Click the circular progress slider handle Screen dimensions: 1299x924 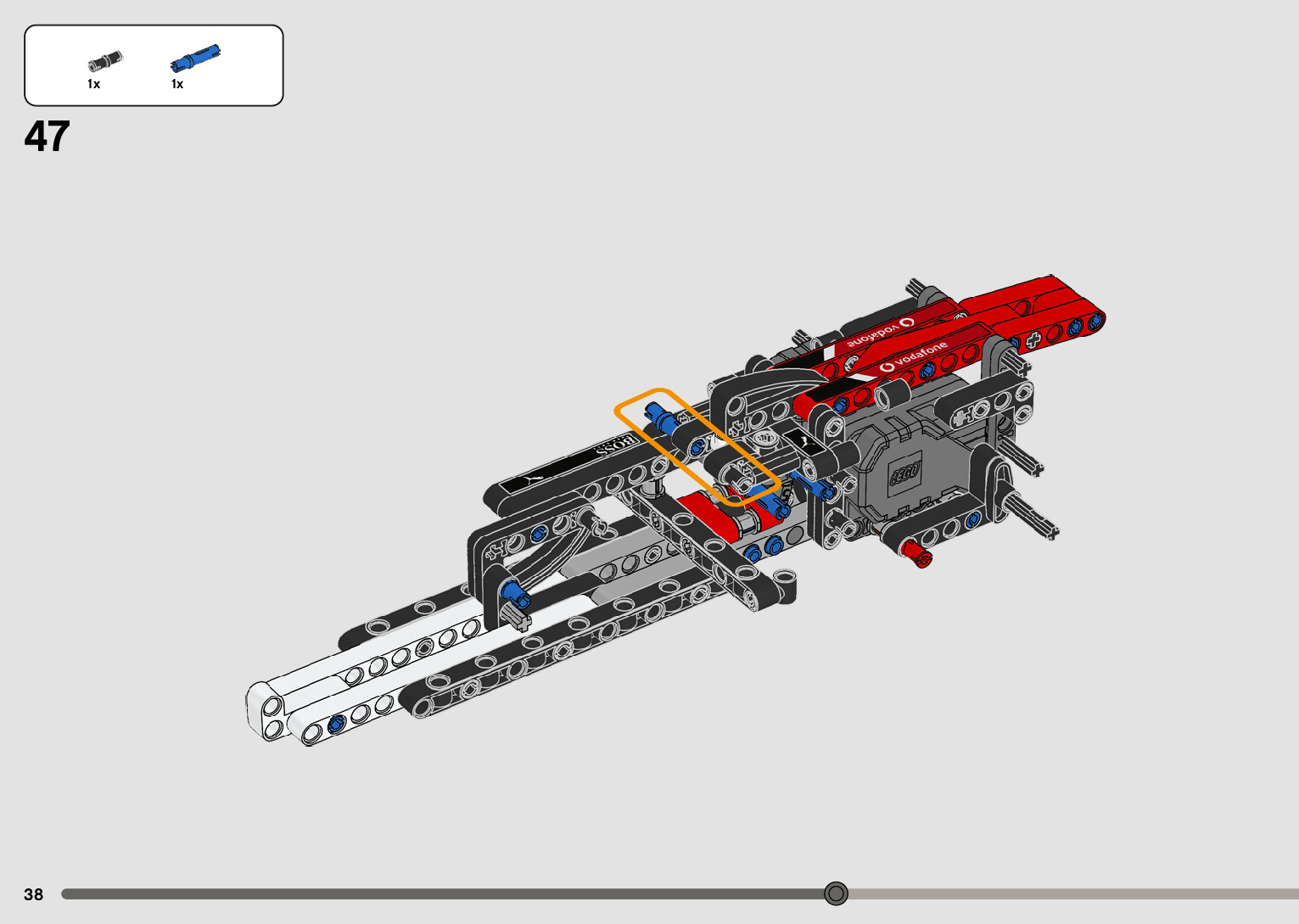point(836,893)
